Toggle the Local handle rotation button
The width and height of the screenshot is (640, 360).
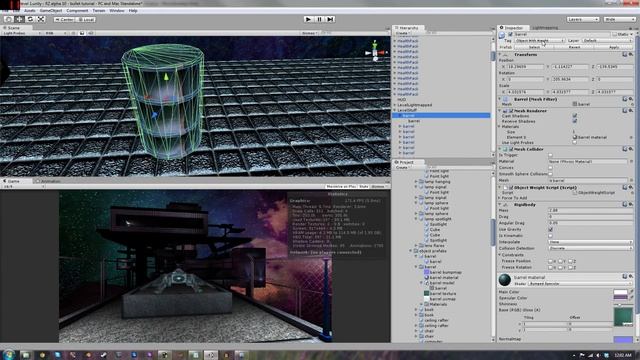[86, 20]
